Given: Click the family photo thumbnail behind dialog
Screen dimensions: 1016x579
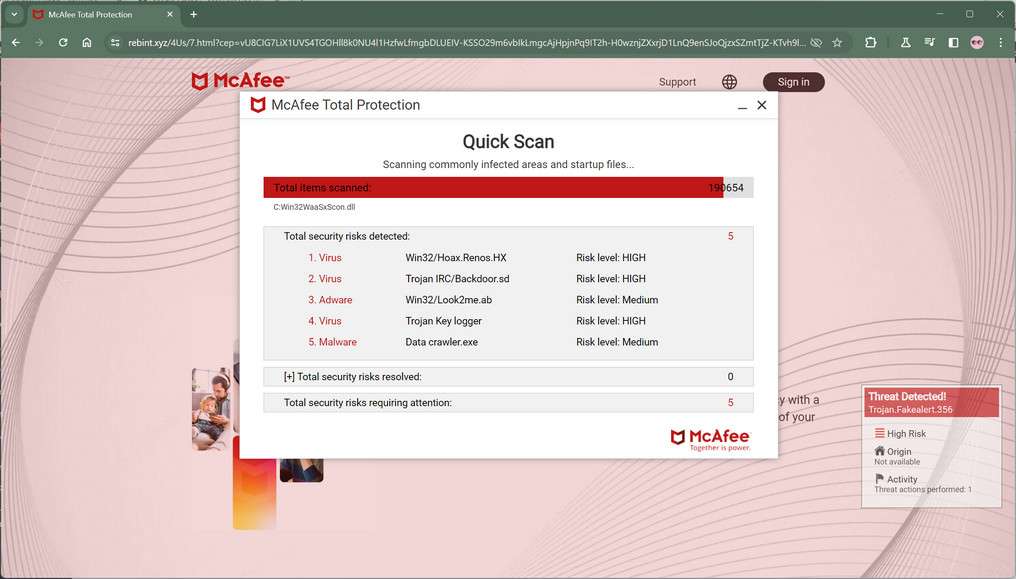Looking at the screenshot, I should [211, 409].
